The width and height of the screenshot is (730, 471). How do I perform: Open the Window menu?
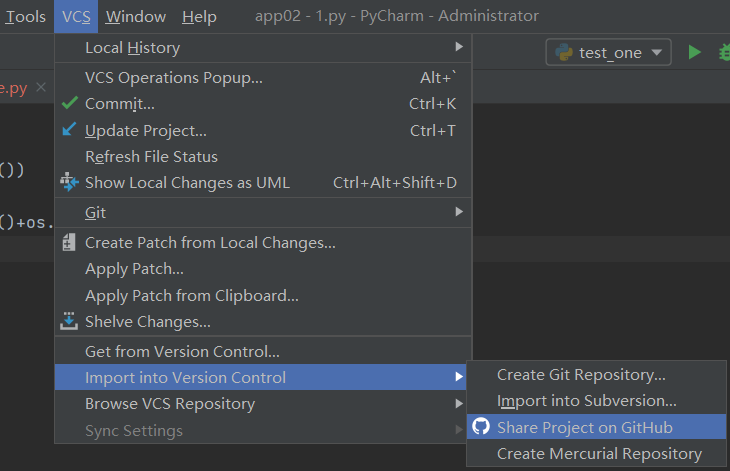click(135, 16)
